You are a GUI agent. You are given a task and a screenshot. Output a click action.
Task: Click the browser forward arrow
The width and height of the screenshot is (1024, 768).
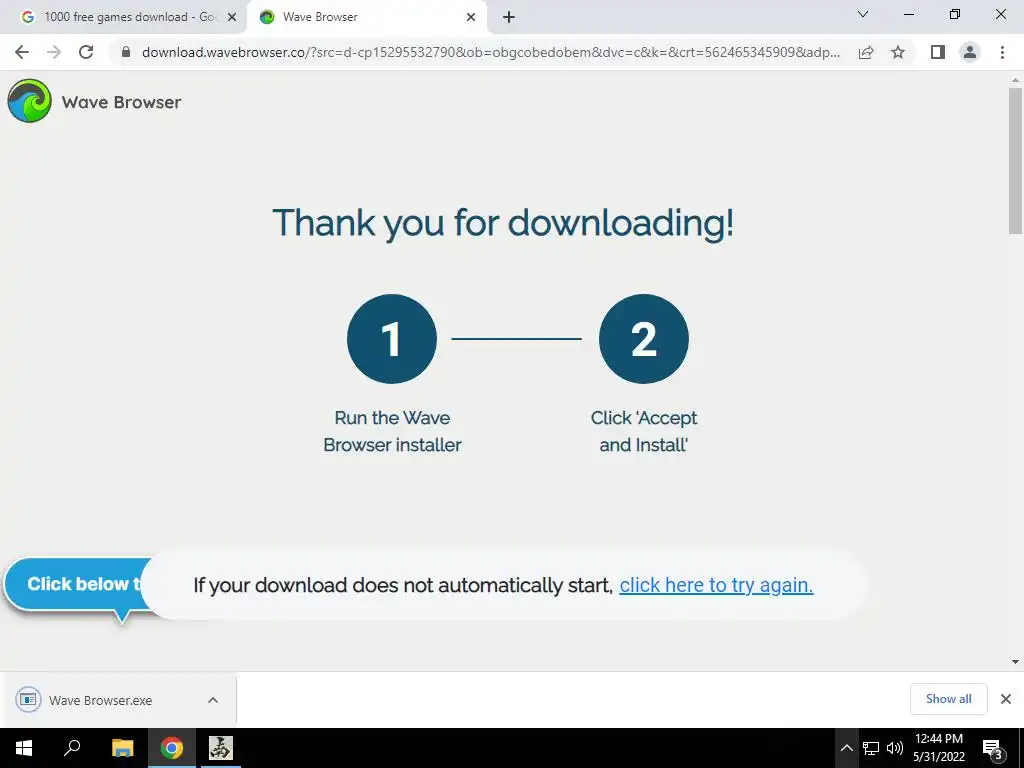point(54,52)
